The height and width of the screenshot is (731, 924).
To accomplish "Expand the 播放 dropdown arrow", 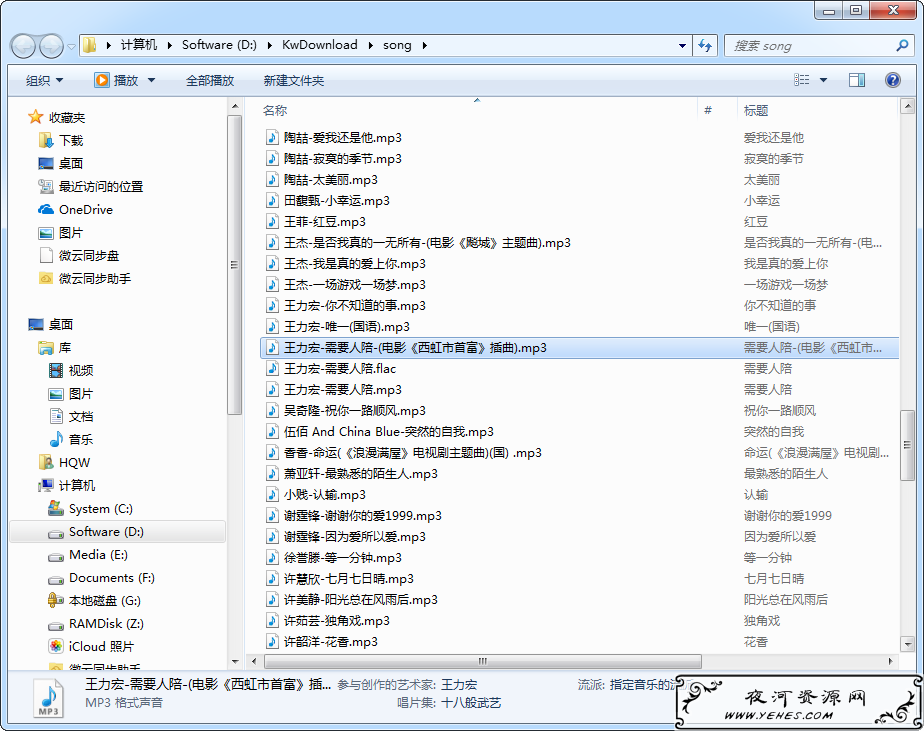I will pyautogui.click(x=151, y=80).
